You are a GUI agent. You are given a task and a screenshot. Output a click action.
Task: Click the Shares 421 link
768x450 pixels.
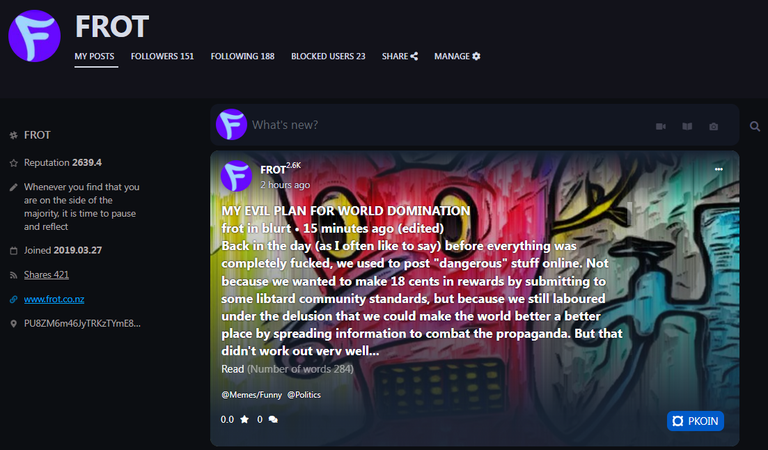pyautogui.click(x=47, y=275)
